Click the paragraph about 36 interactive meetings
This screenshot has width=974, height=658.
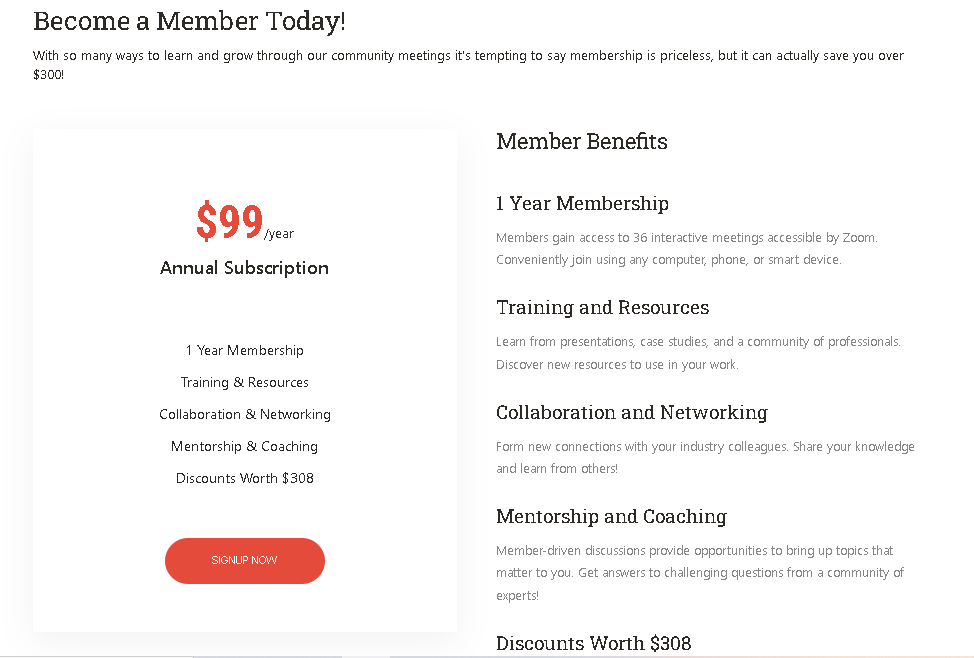(x=686, y=249)
